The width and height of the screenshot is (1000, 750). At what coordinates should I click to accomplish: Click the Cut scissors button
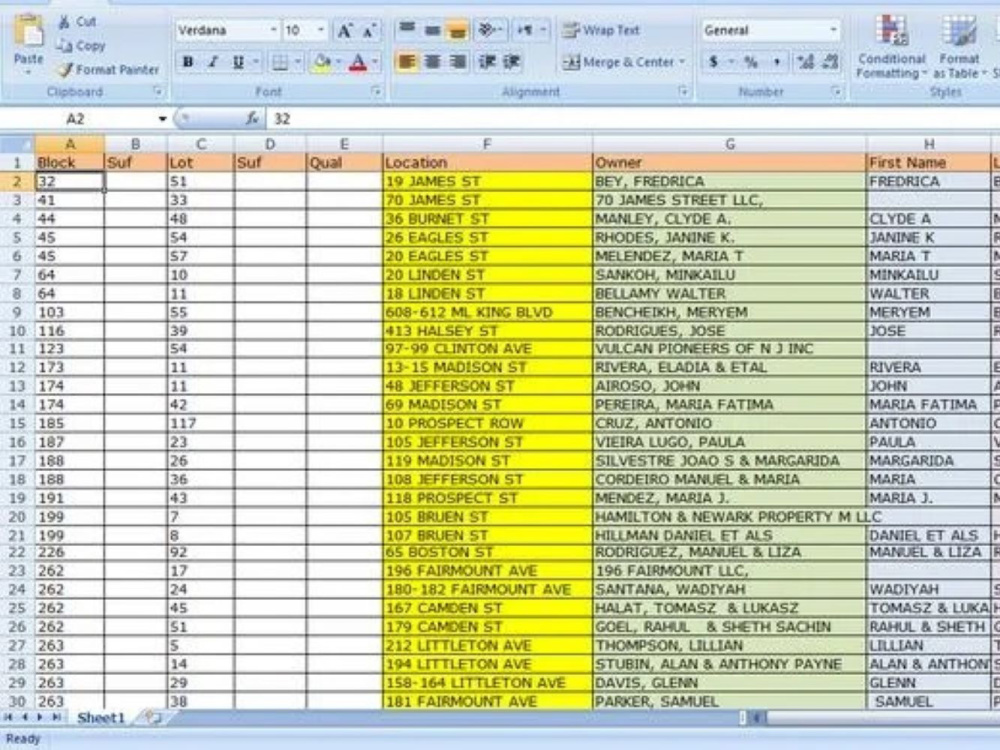point(77,22)
